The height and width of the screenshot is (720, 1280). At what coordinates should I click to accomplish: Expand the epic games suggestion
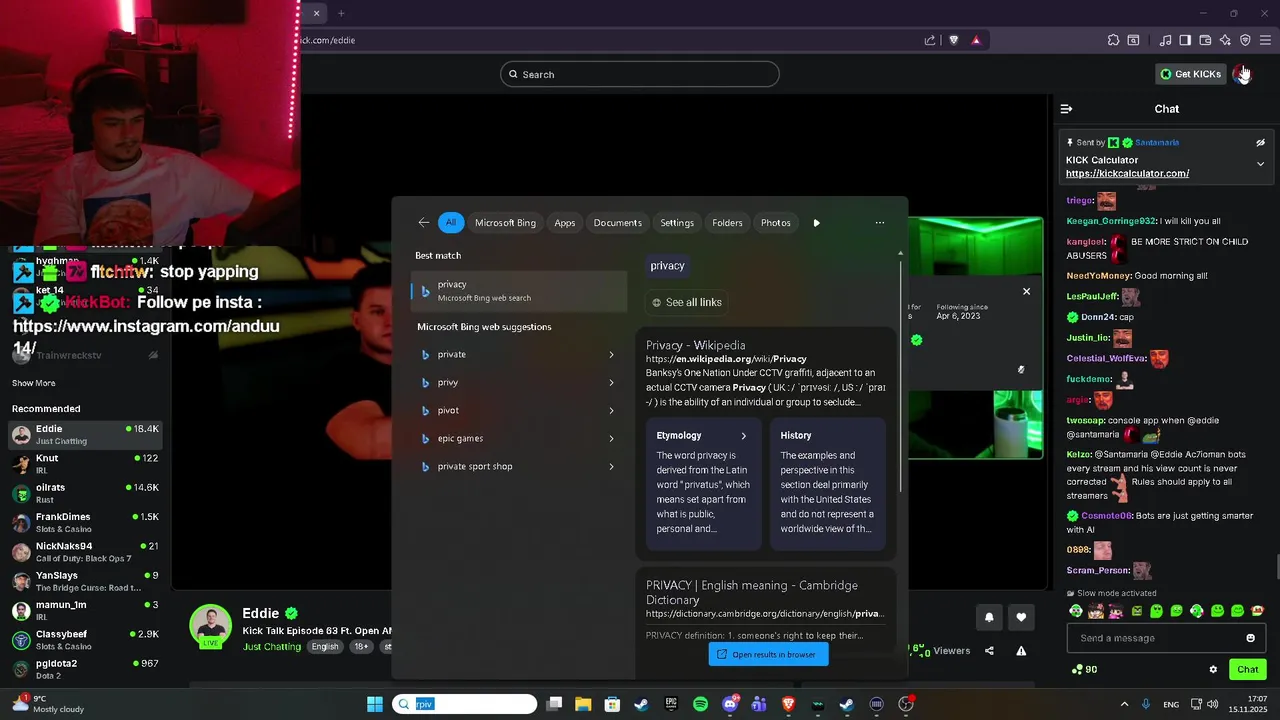pyautogui.click(x=611, y=438)
